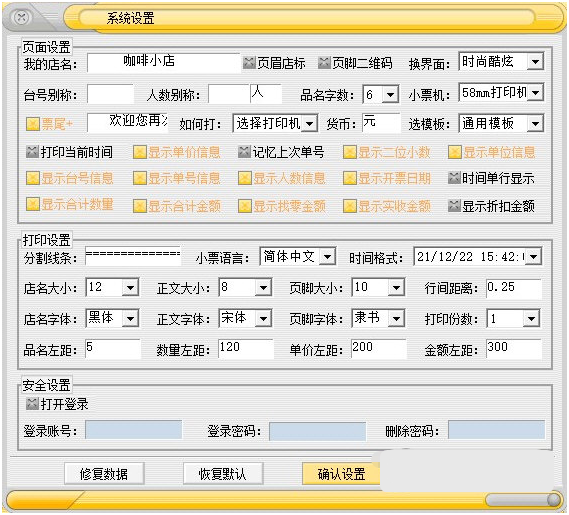Click the empty 人数别称 input field
This screenshot has width=569, height=515.
coord(229,94)
